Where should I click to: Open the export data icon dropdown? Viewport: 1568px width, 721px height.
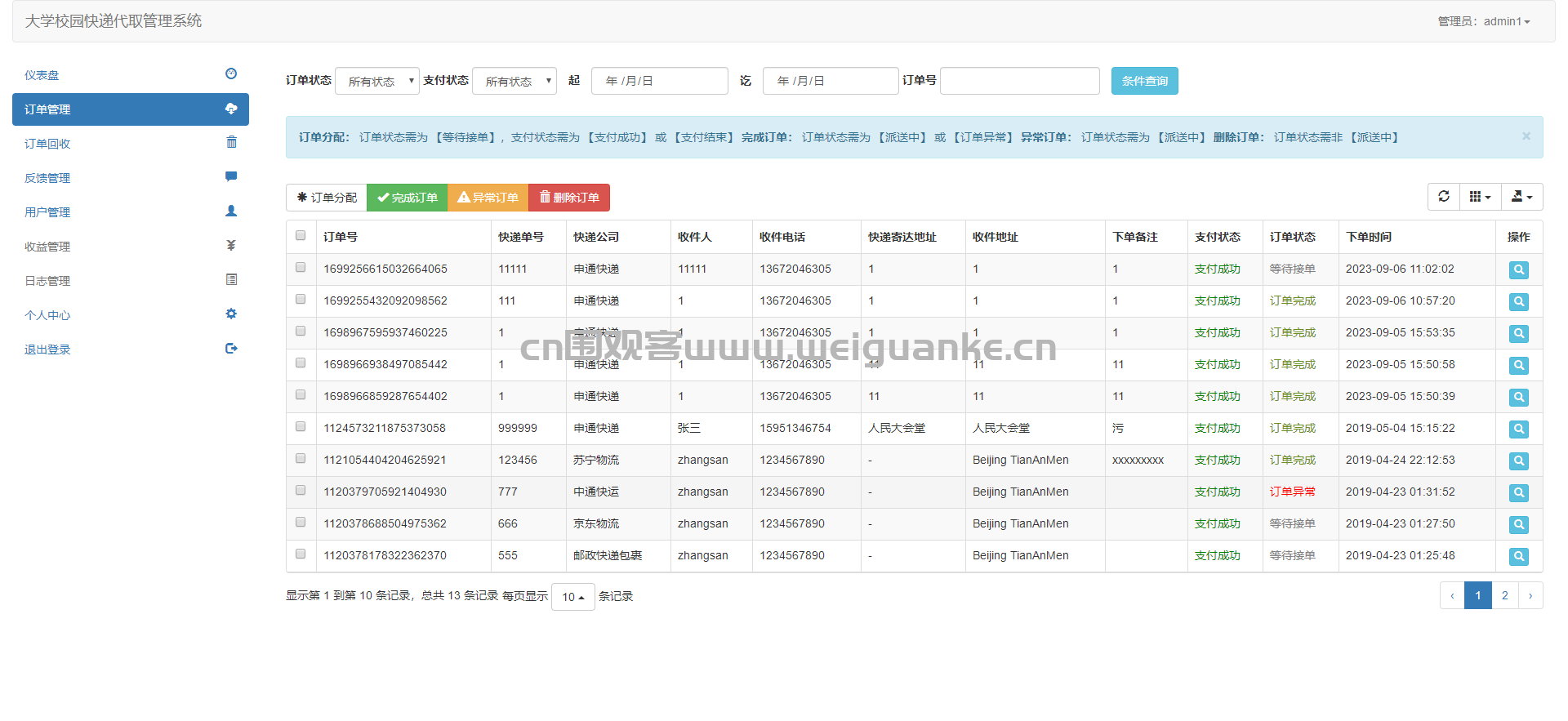click(x=1521, y=197)
